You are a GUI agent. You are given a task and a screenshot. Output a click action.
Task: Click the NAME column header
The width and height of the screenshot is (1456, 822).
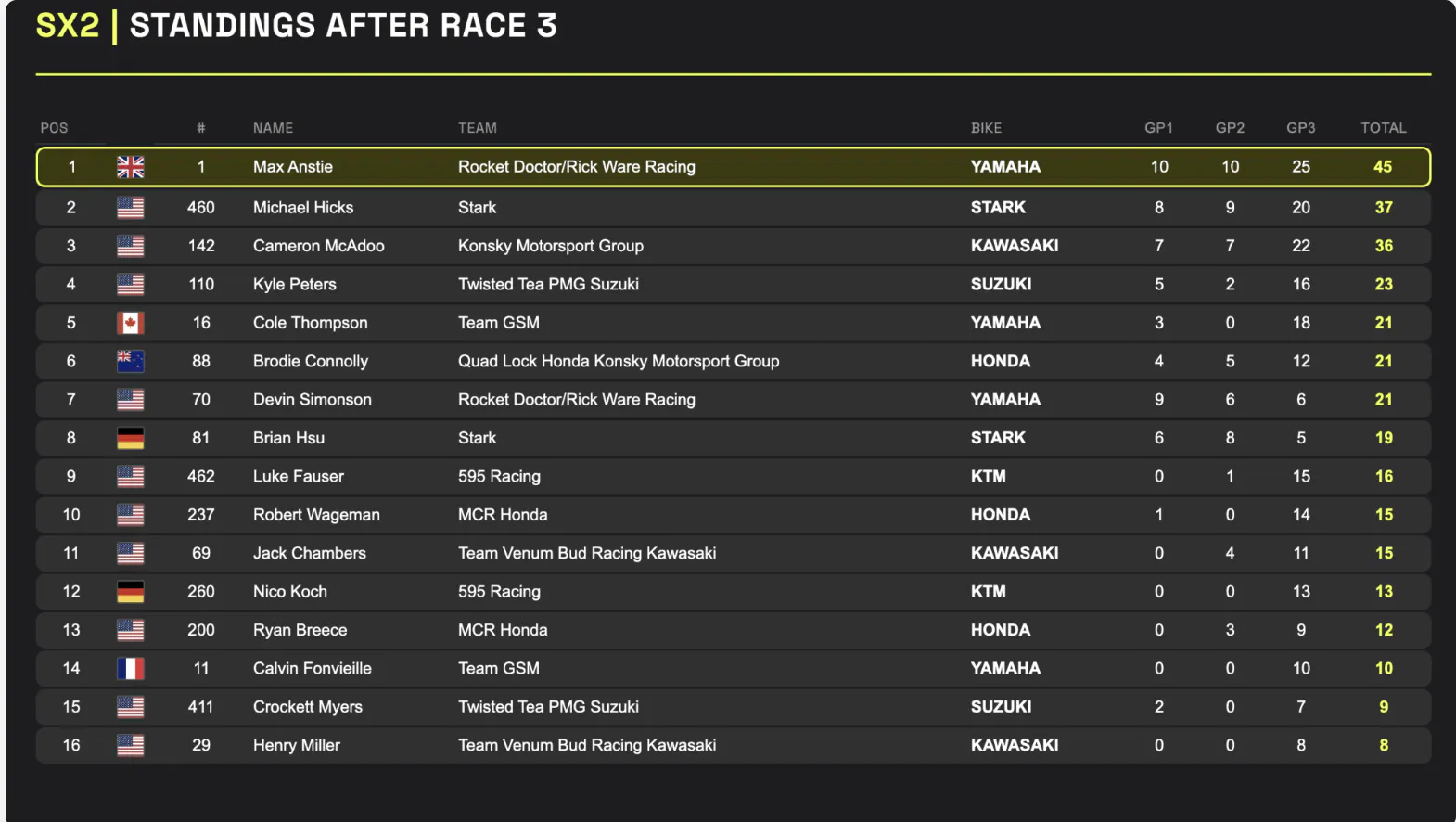[x=273, y=128]
